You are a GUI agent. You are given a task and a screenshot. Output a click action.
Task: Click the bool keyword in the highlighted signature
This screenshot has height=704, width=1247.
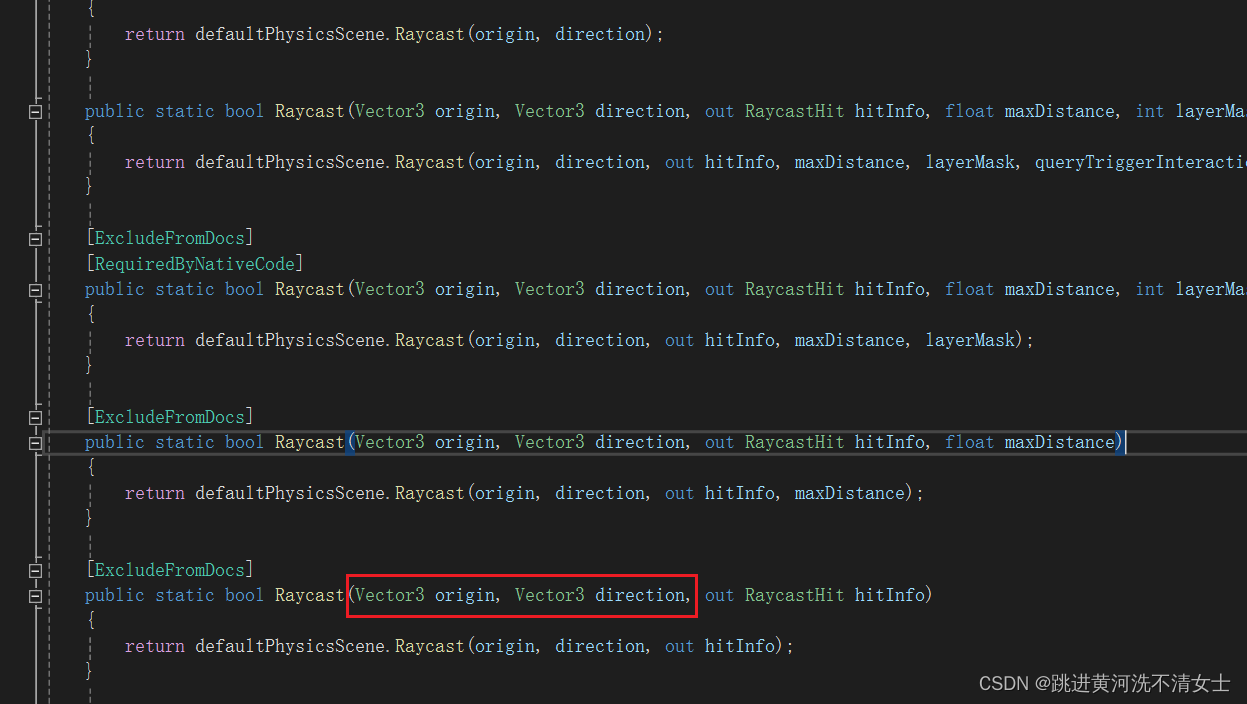pos(243,441)
